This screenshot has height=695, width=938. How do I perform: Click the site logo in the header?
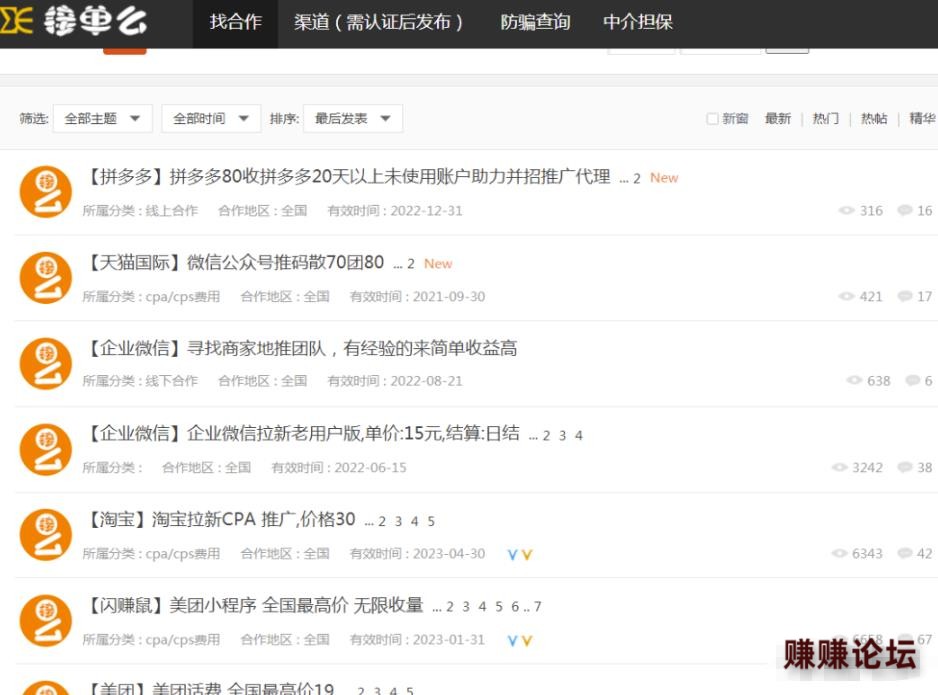coord(74,22)
